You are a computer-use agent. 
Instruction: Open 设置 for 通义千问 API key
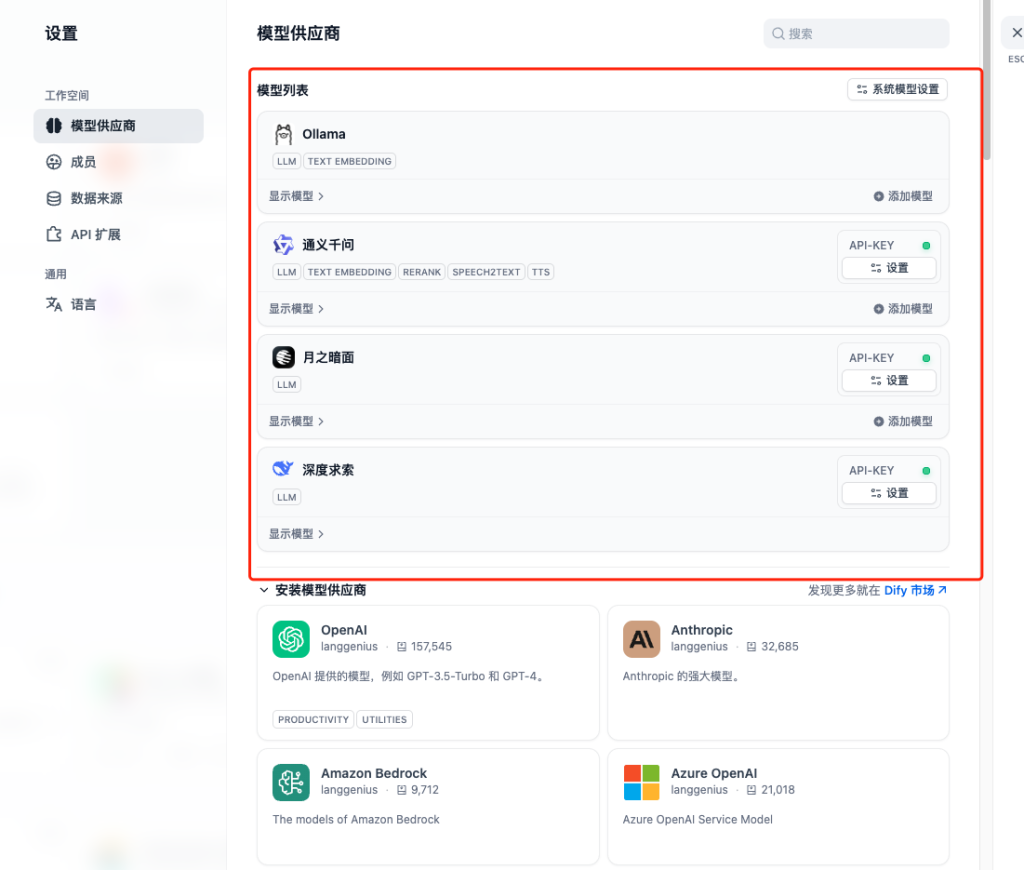coord(889,268)
